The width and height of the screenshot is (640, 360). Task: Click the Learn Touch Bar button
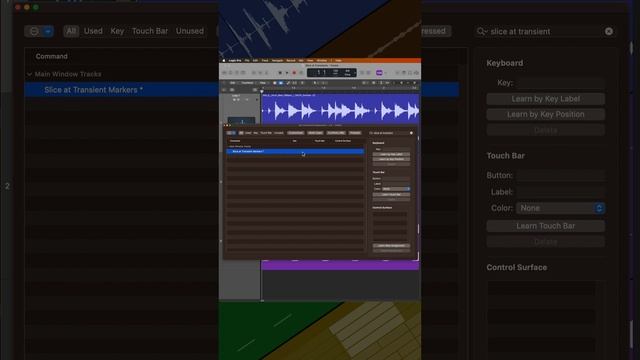(545, 226)
